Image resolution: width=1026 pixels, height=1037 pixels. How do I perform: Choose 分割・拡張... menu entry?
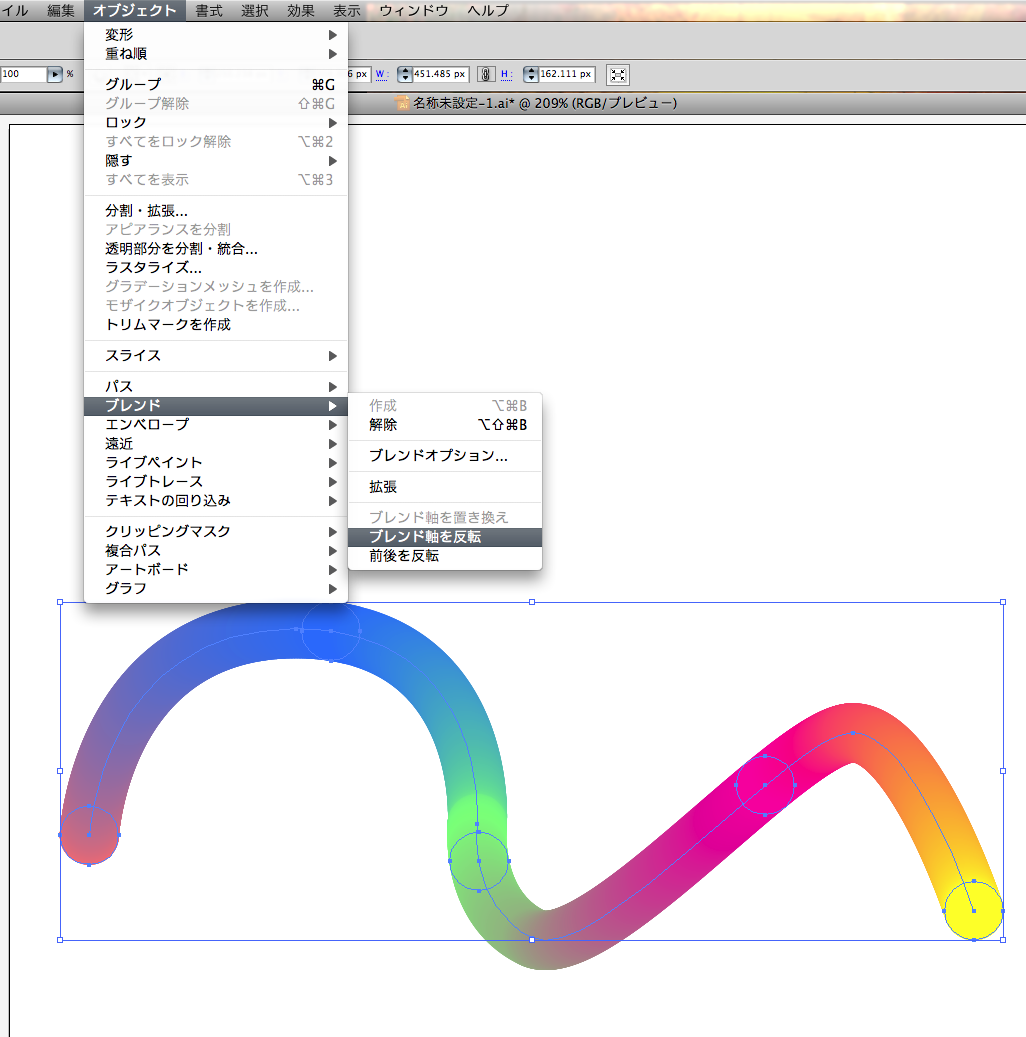[216, 210]
